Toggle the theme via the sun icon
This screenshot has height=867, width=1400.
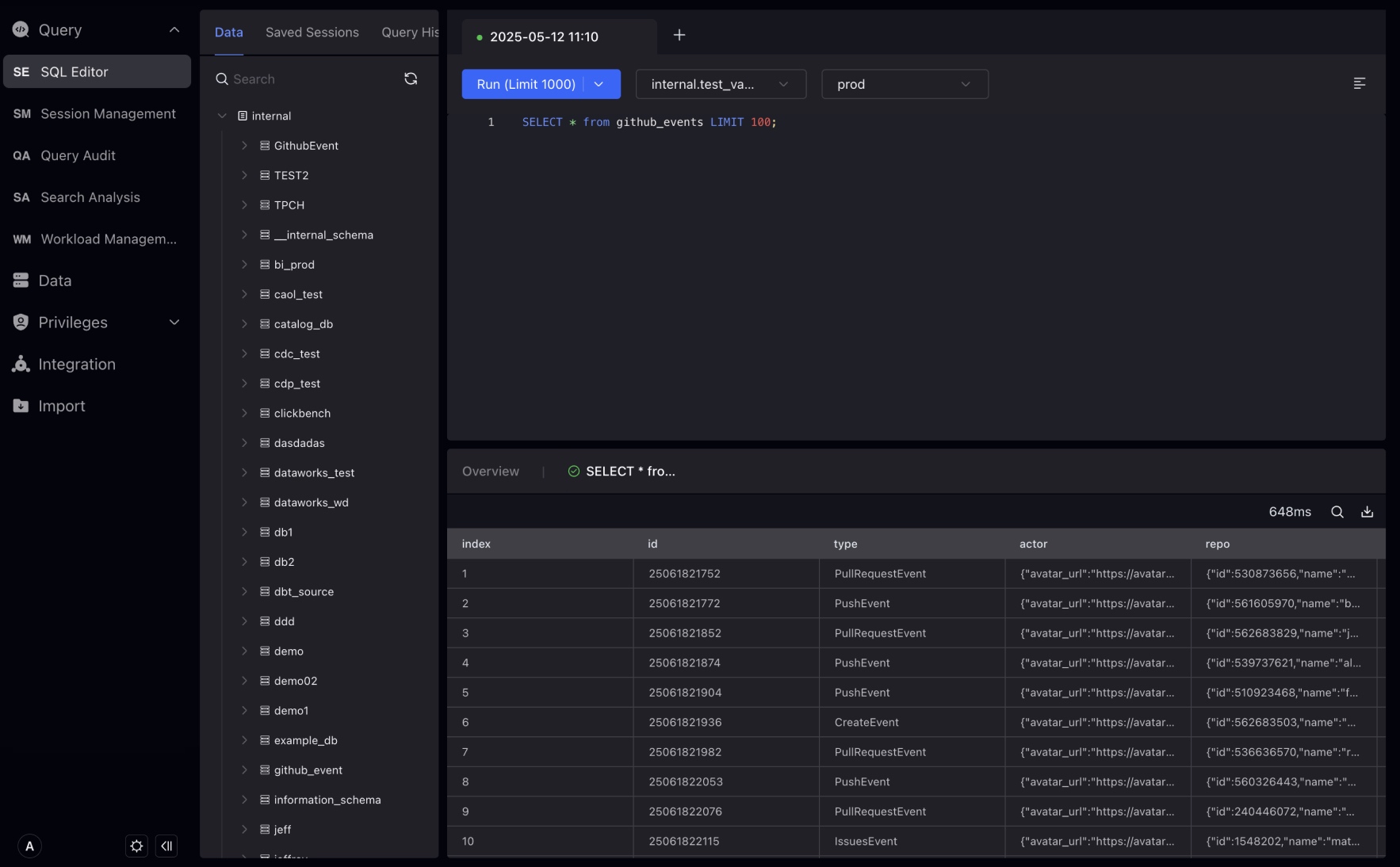[136, 846]
